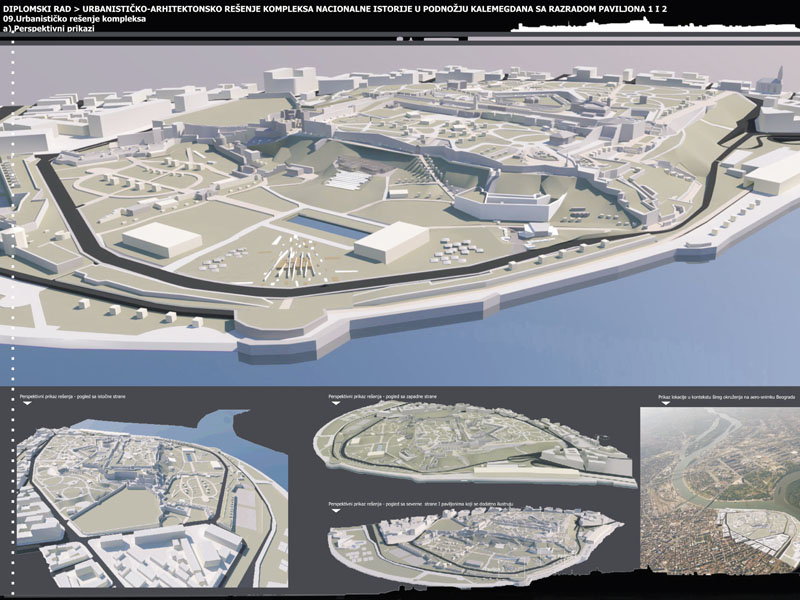Screen dimensions: 800x600
Task: Click the arrow marker under the aerial photo caption
Action: pyautogui.click(x=665, y=403)
